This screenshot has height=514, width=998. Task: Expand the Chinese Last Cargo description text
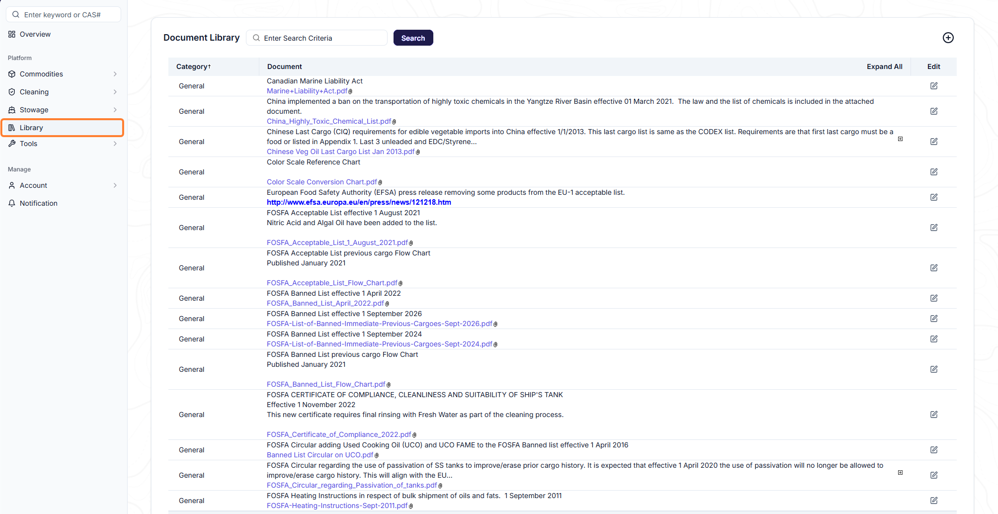tap(900, 138)
